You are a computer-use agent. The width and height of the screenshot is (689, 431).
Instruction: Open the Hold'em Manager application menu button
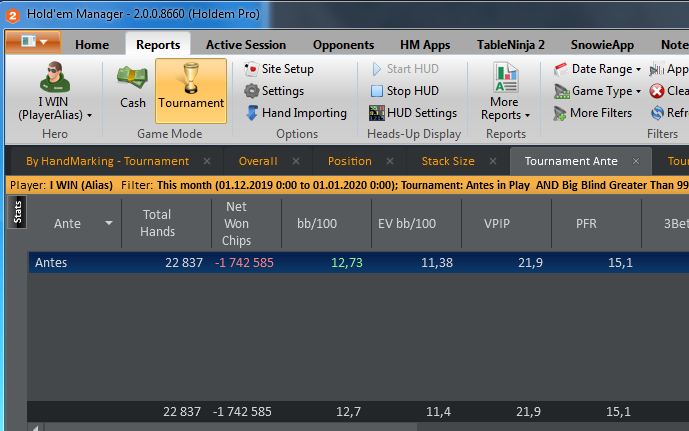[x=33, y=42]
